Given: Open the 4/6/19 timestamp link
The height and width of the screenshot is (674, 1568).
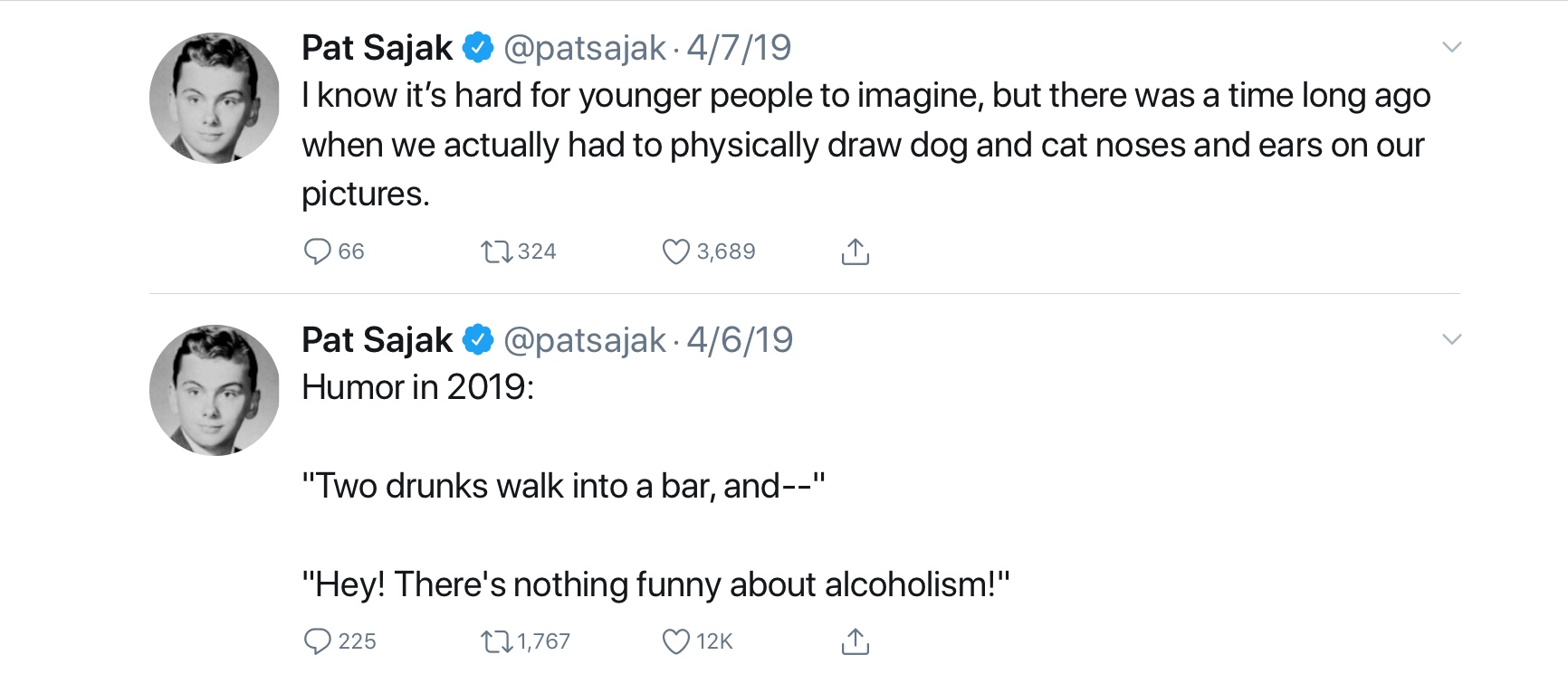Looking at the screenshot, I should click(x=740, y=340).
